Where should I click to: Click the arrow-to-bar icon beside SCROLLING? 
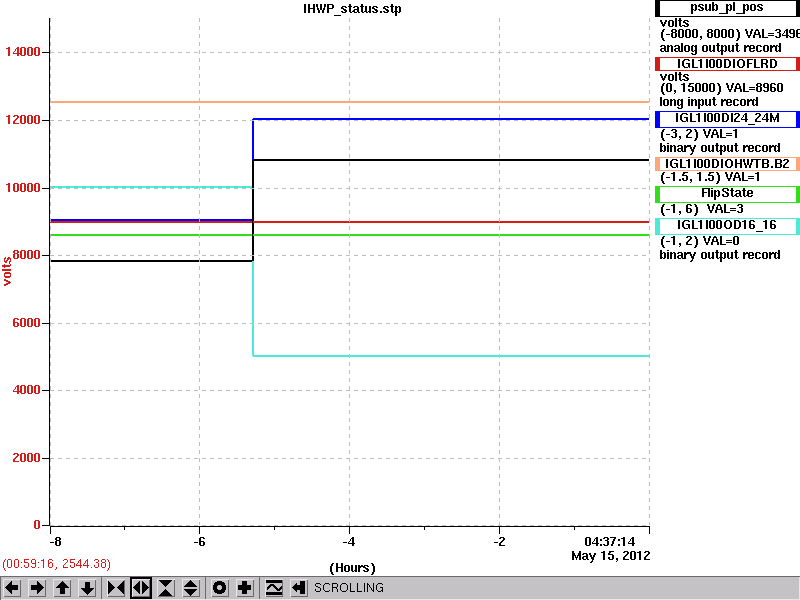click(299, 588)
